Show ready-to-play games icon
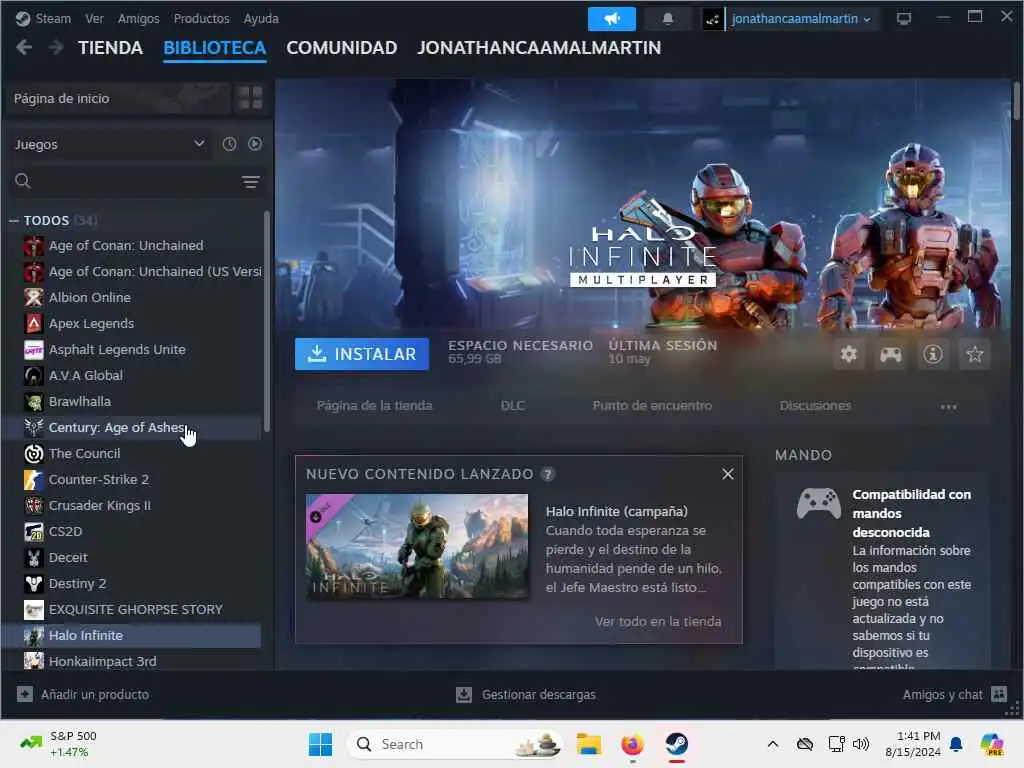 [x=255, y=144]
